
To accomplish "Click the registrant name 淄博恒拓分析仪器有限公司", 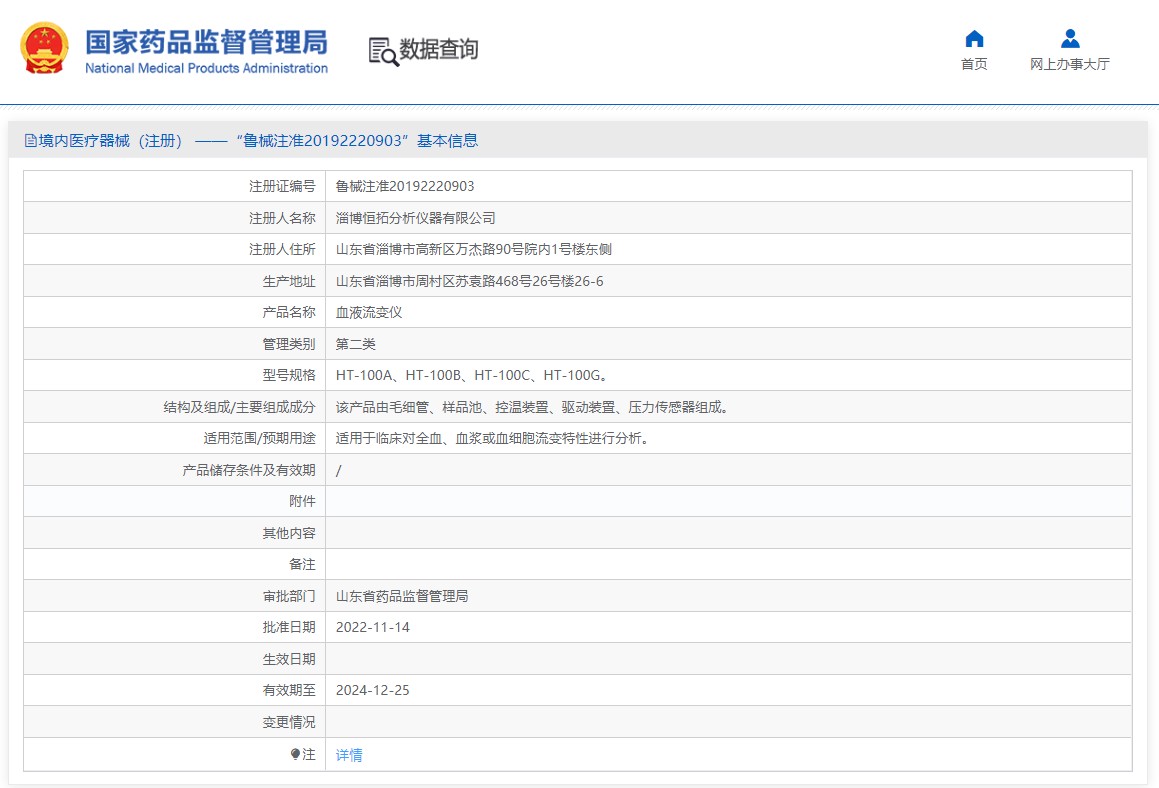I will (x=415, y=218).
